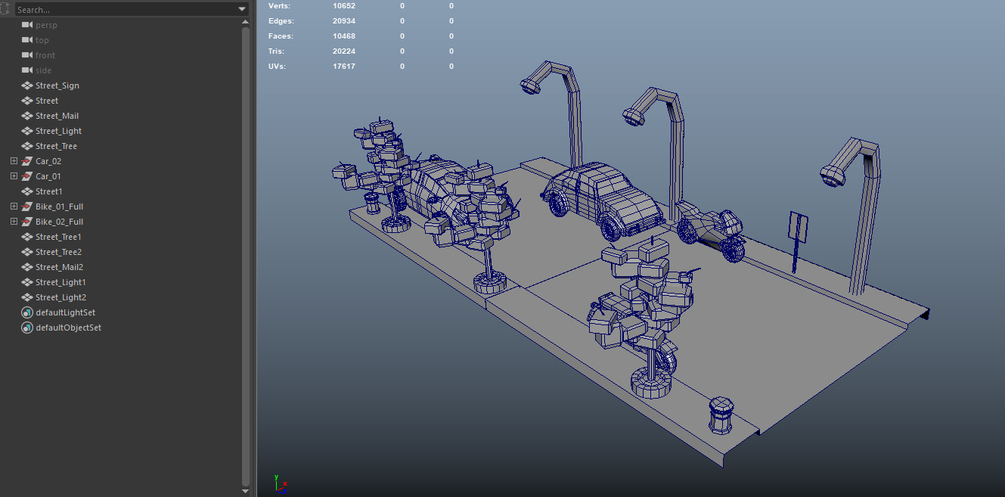Click the UVs count 17617
1005x497 pixels.
pos(344,66)
